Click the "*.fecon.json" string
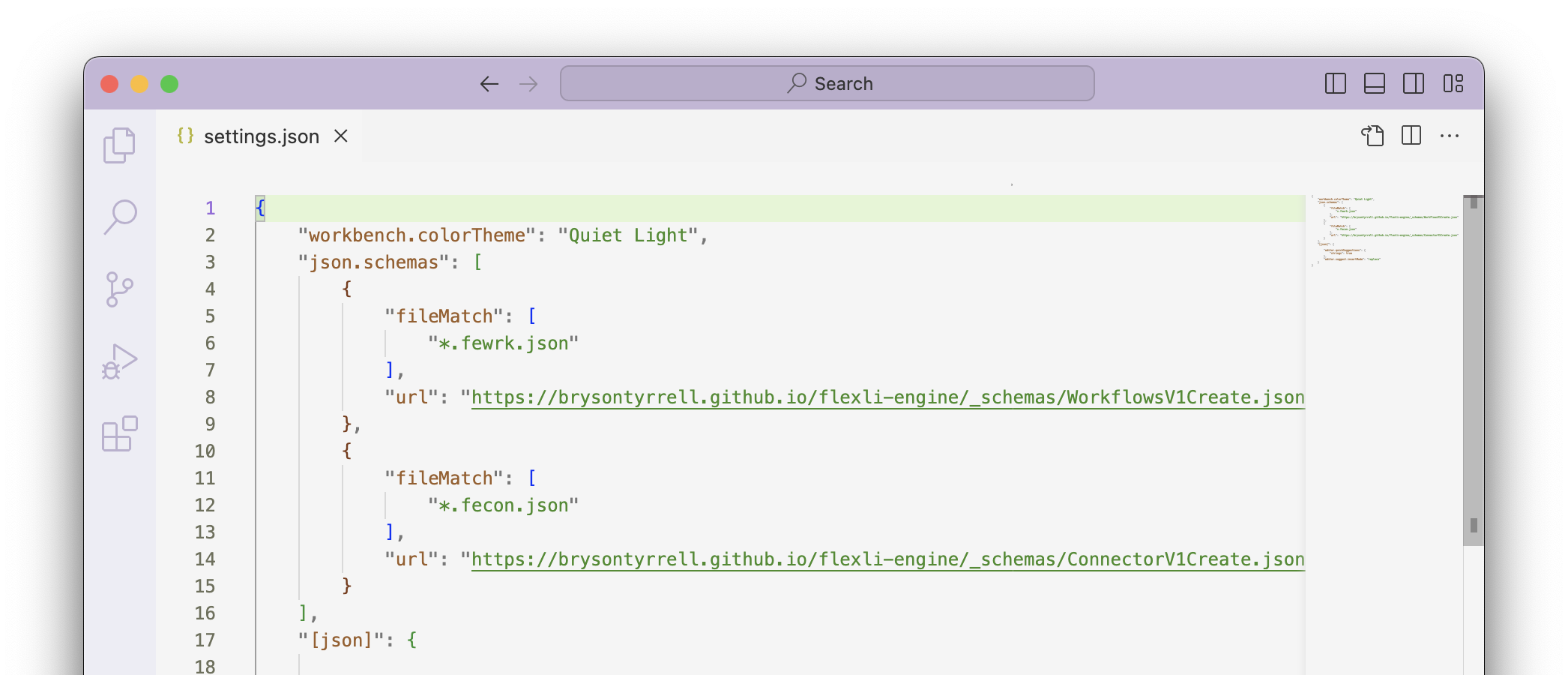Viewport: 1568px width, 675px height. pos(504,505)
